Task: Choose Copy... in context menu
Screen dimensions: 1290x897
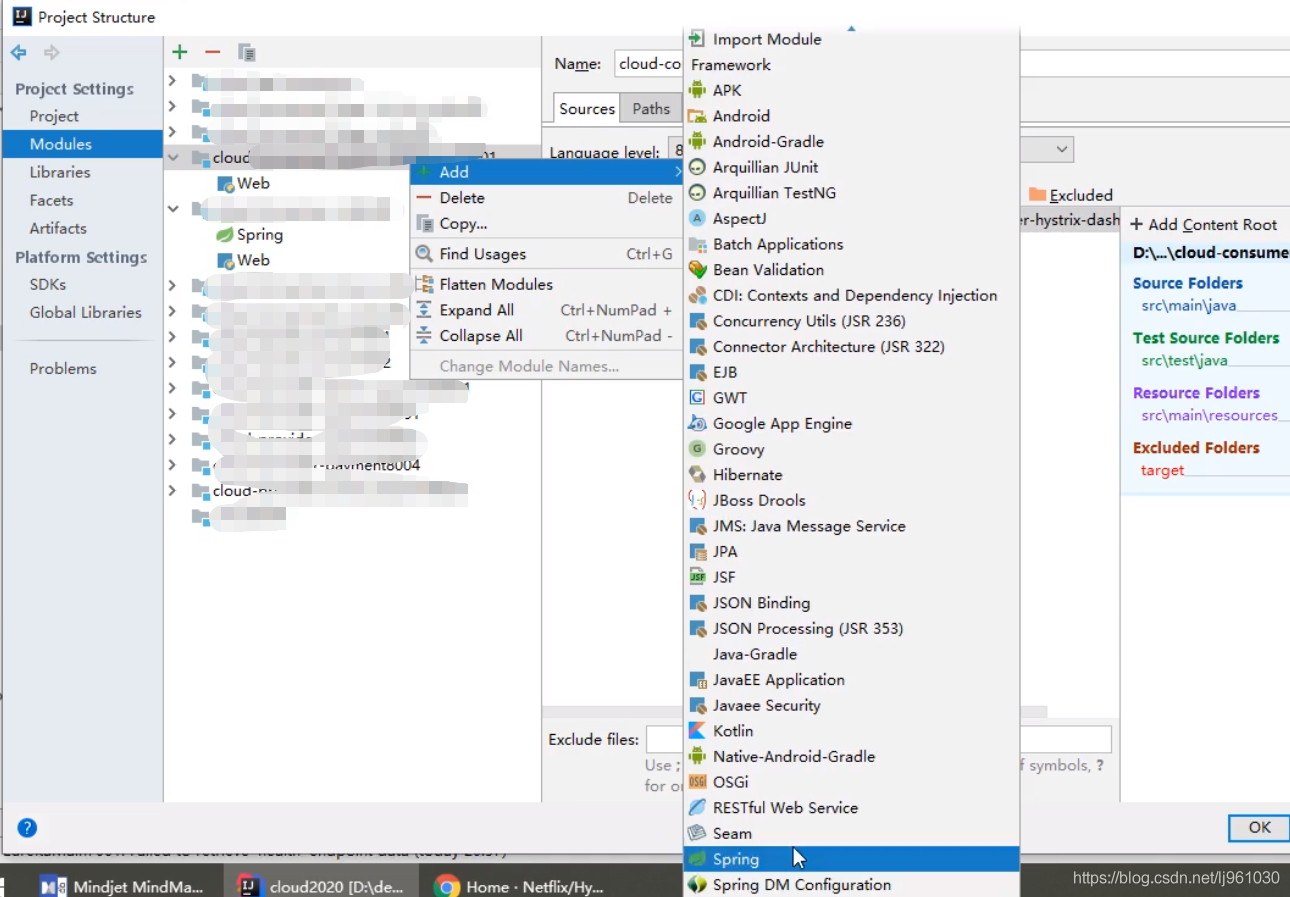Action: tap(546, 224)
